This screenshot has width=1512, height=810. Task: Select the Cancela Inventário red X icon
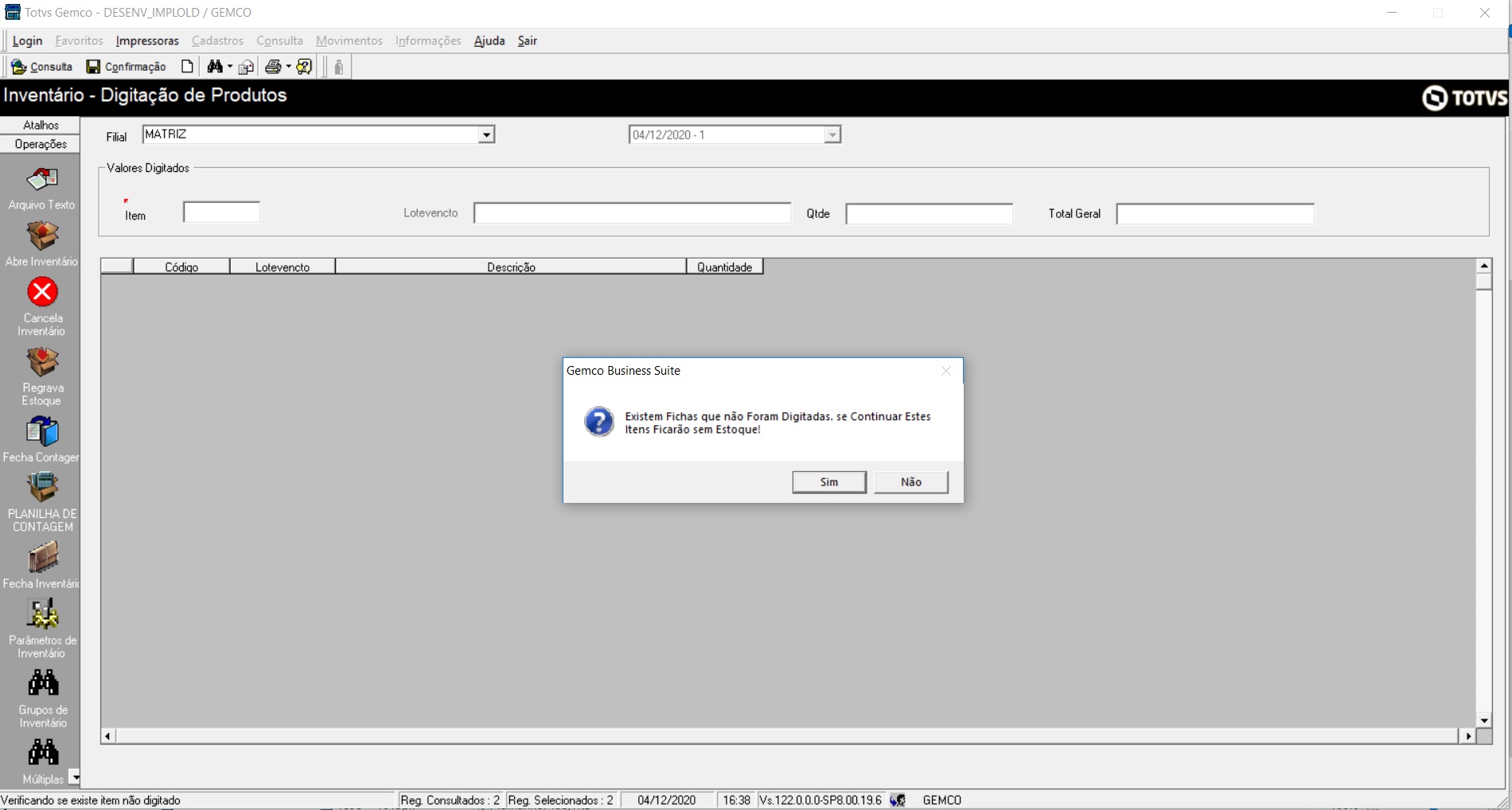click(x=42, y=291)
